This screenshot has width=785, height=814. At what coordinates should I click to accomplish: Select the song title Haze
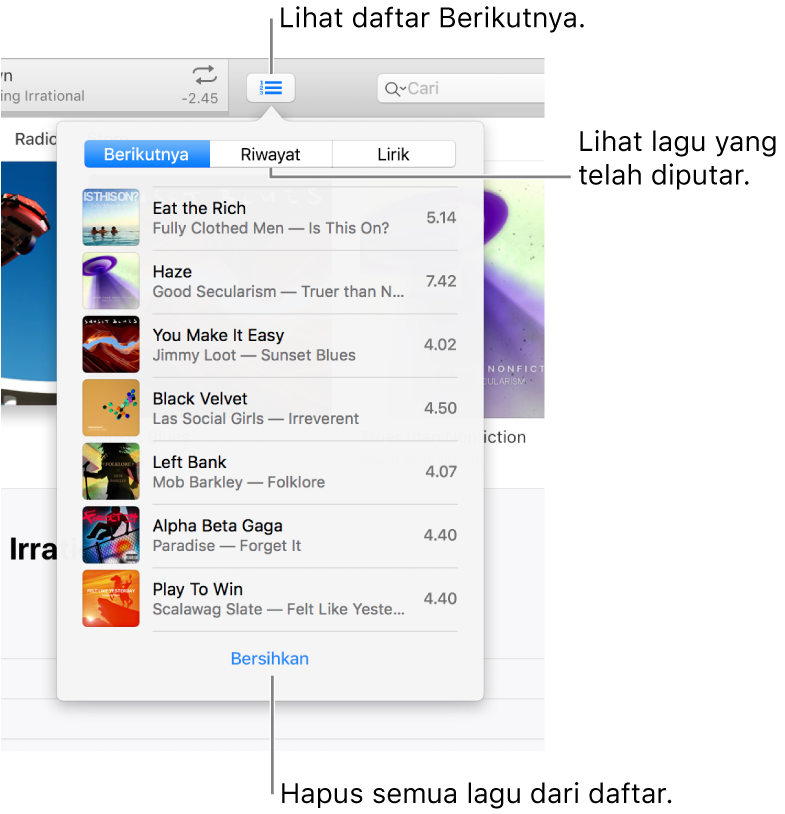[x=172, y=272]
